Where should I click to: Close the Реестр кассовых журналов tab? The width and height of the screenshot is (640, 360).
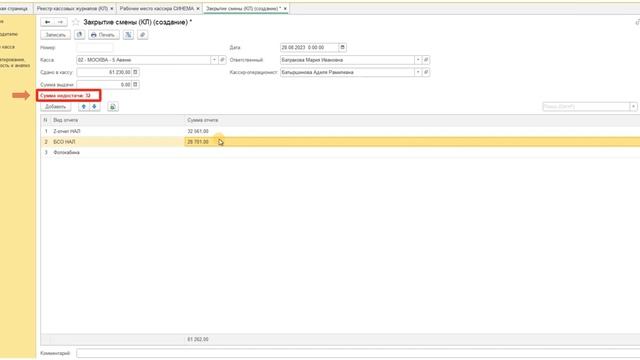(x=112, y=9)
